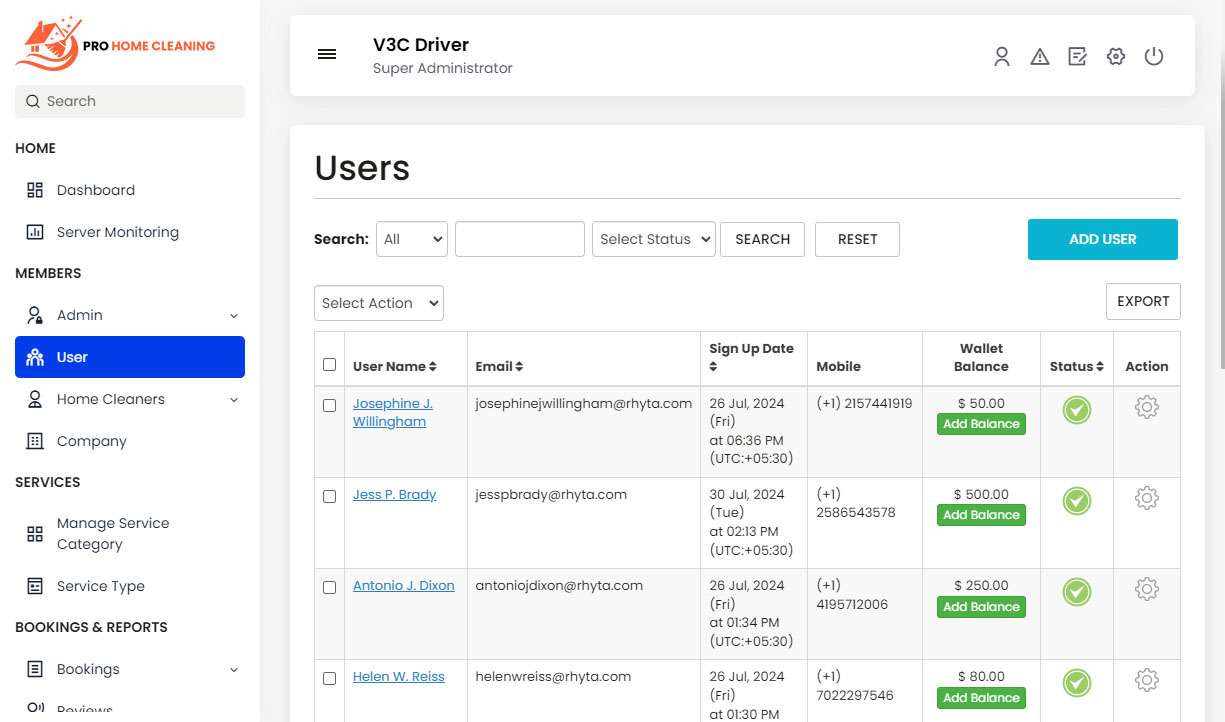Click inside the sidebar search field
The image size is (1225, 722).
click(129, 101)
